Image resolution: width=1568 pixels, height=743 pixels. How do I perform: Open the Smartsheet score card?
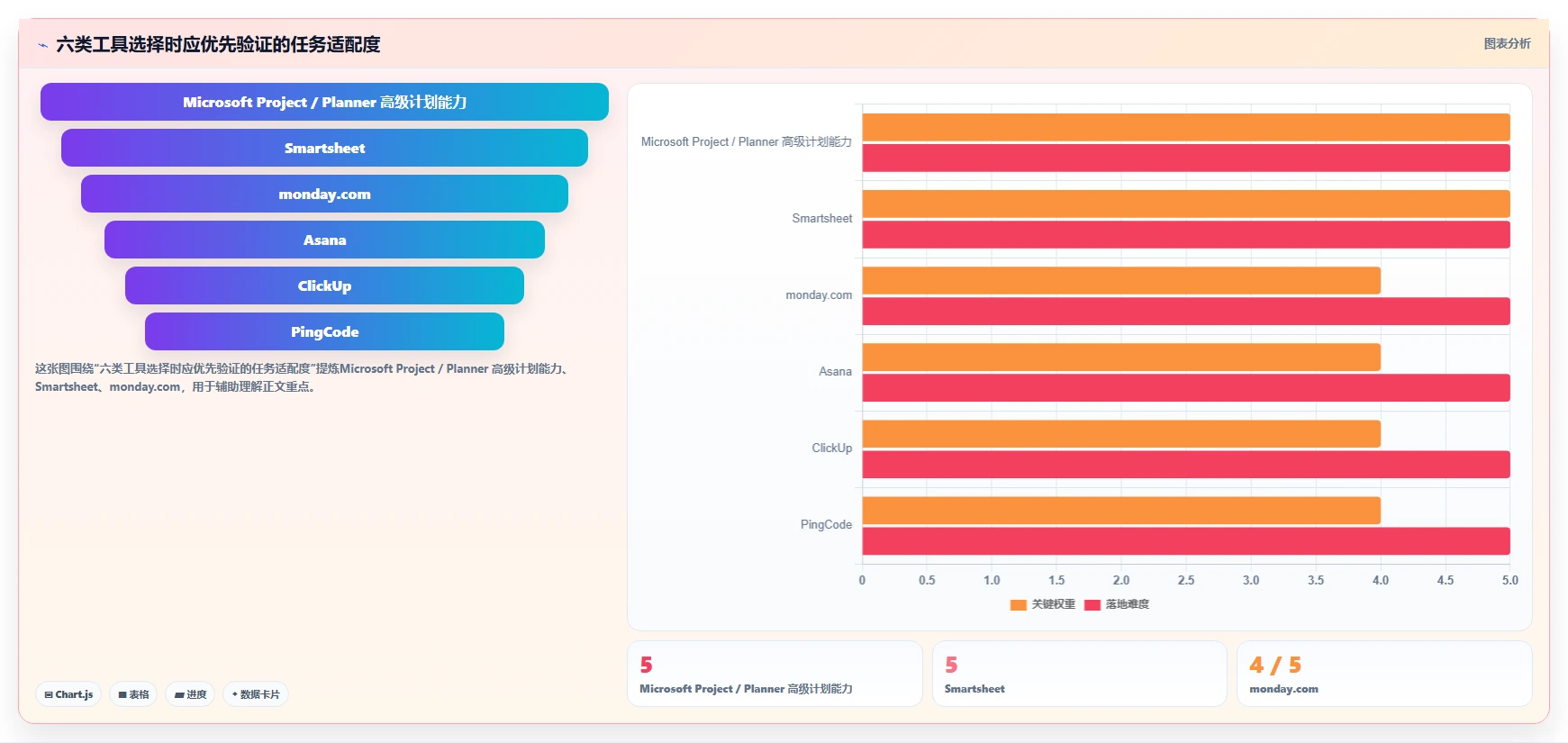[x=1079, y=674]
